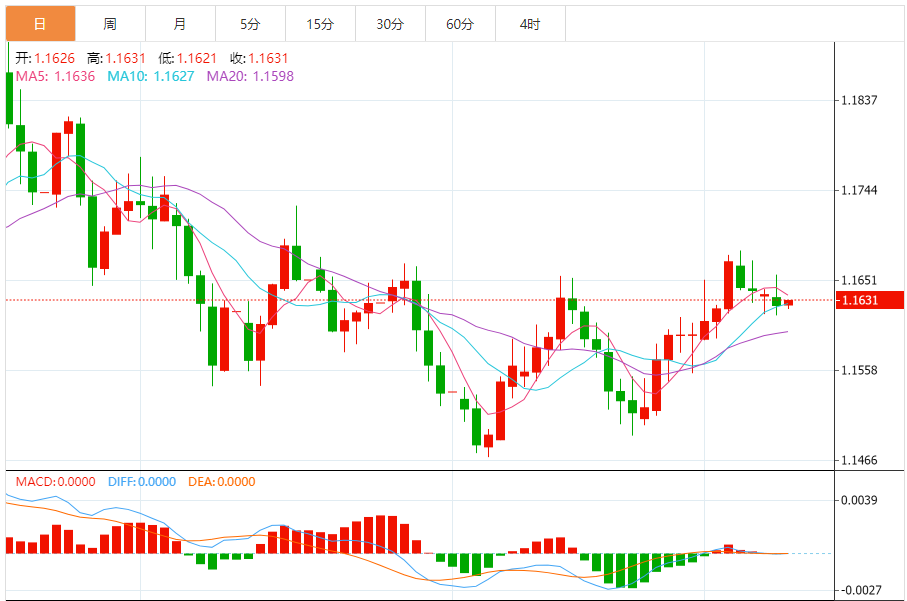Viewport: 907px width, 601px height.
Task: Choose the 5分 timeframe tab
Action: (x=249, y=23)
